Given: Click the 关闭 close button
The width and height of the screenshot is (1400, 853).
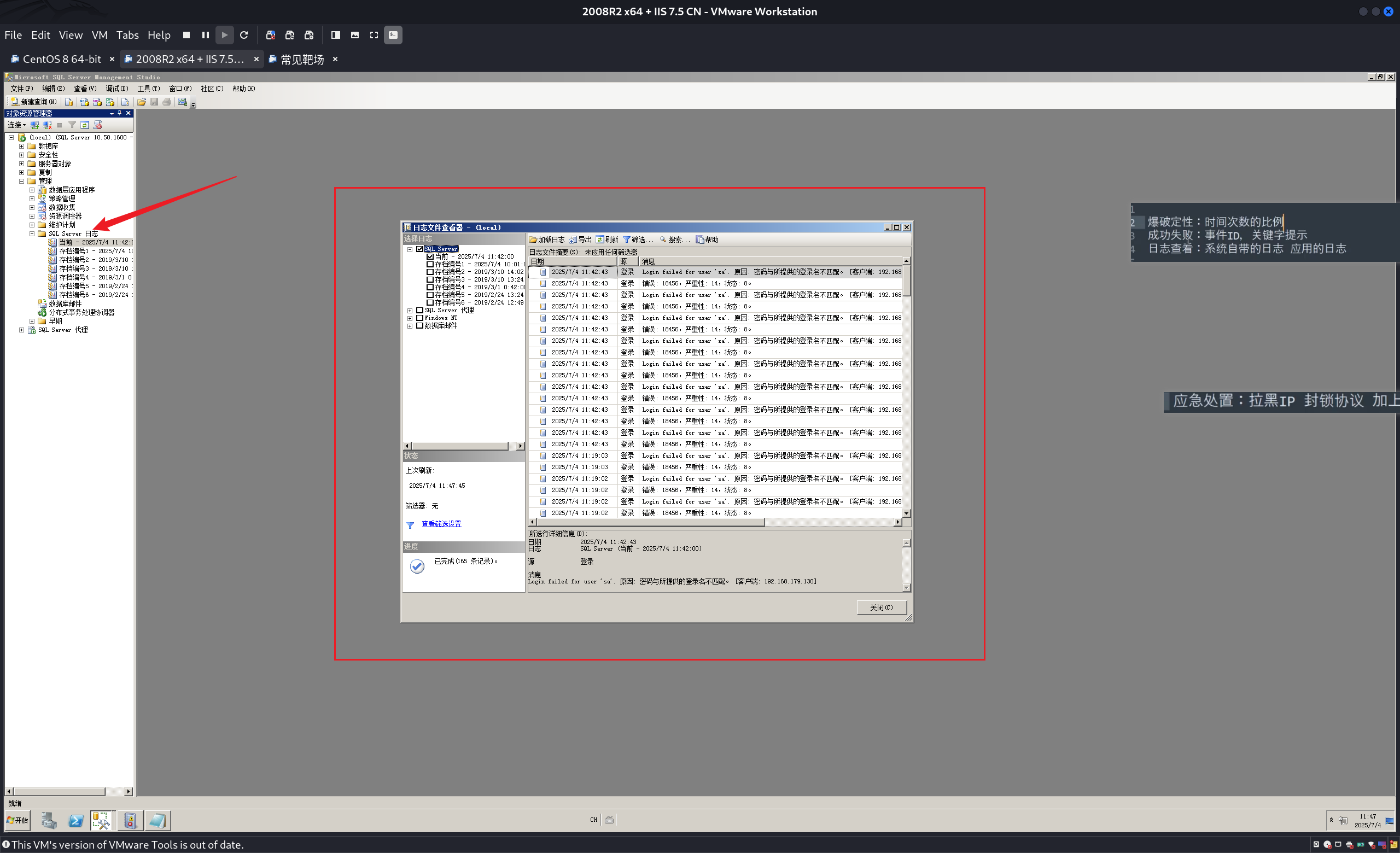Looking at the screenshot, I should [880, 607].
